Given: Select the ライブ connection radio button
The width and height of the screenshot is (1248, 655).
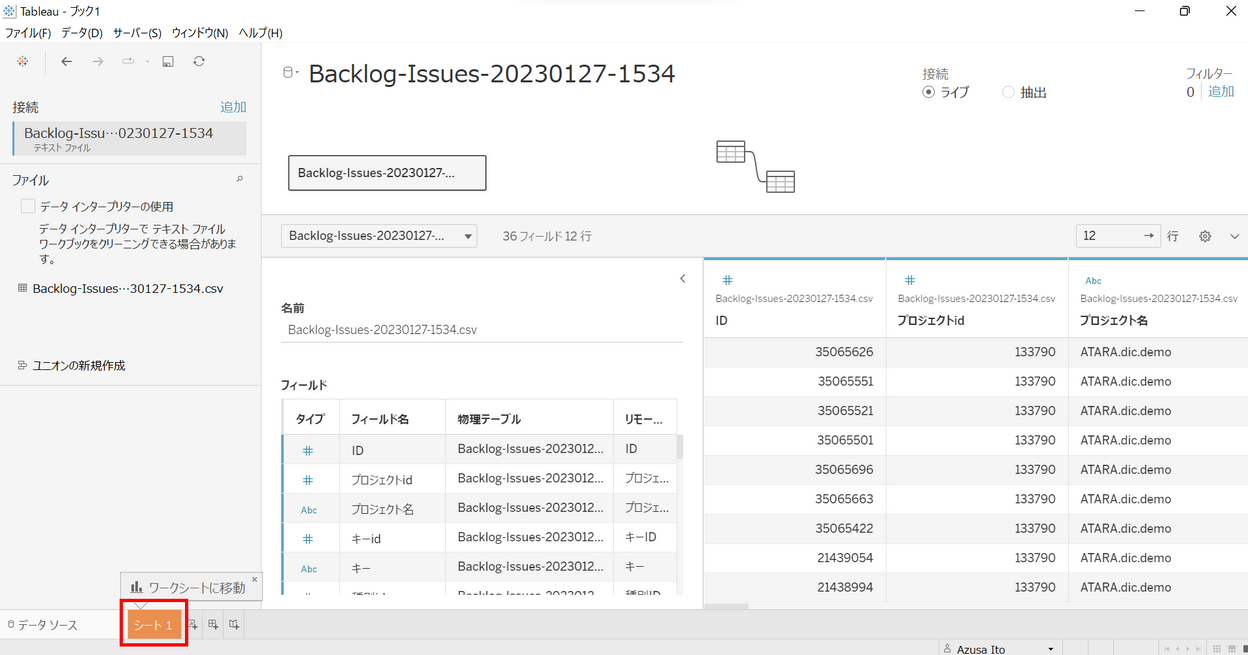Looking at the screenshot, I should point(928,92).
